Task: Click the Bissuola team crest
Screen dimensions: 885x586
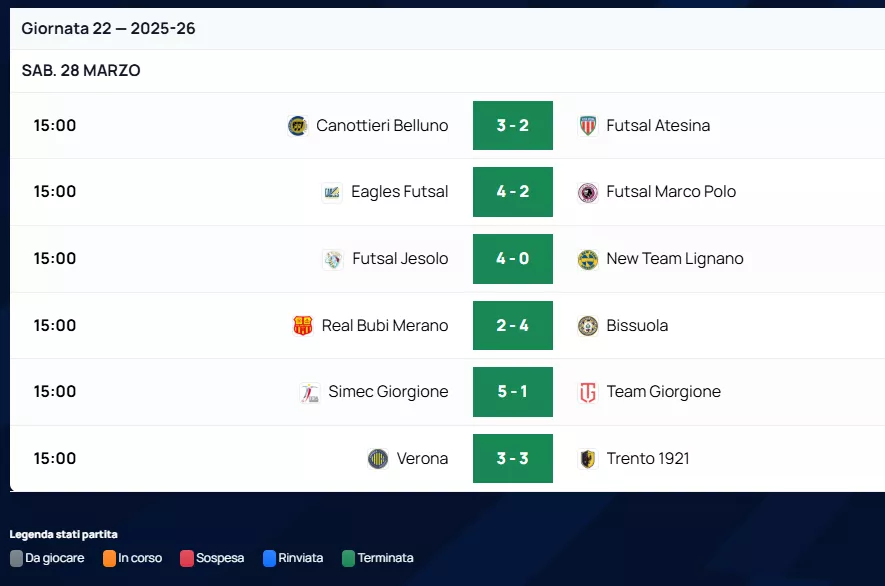Action: tap(588, 326)
